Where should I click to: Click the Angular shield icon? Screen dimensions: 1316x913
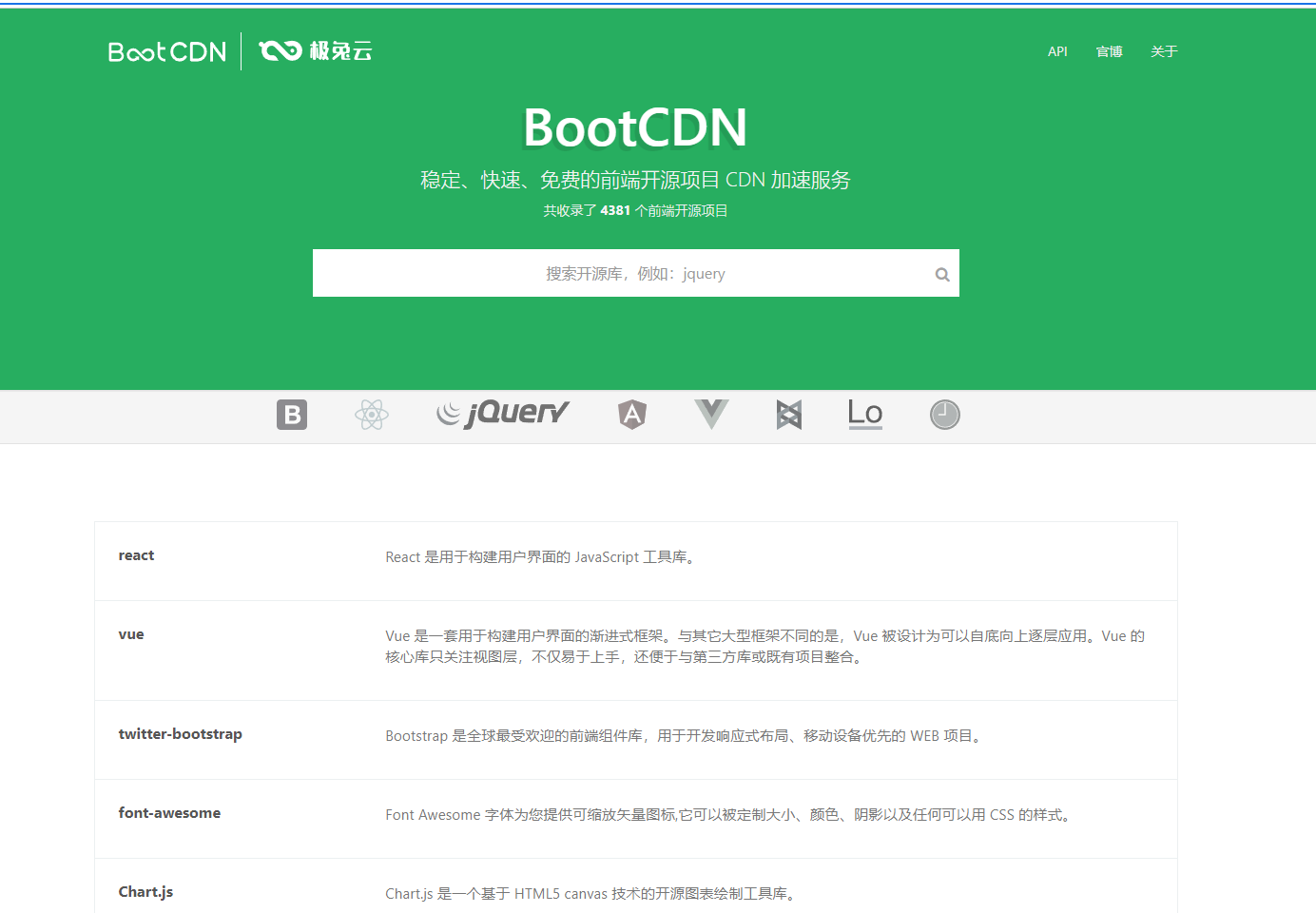click(632, 415)
